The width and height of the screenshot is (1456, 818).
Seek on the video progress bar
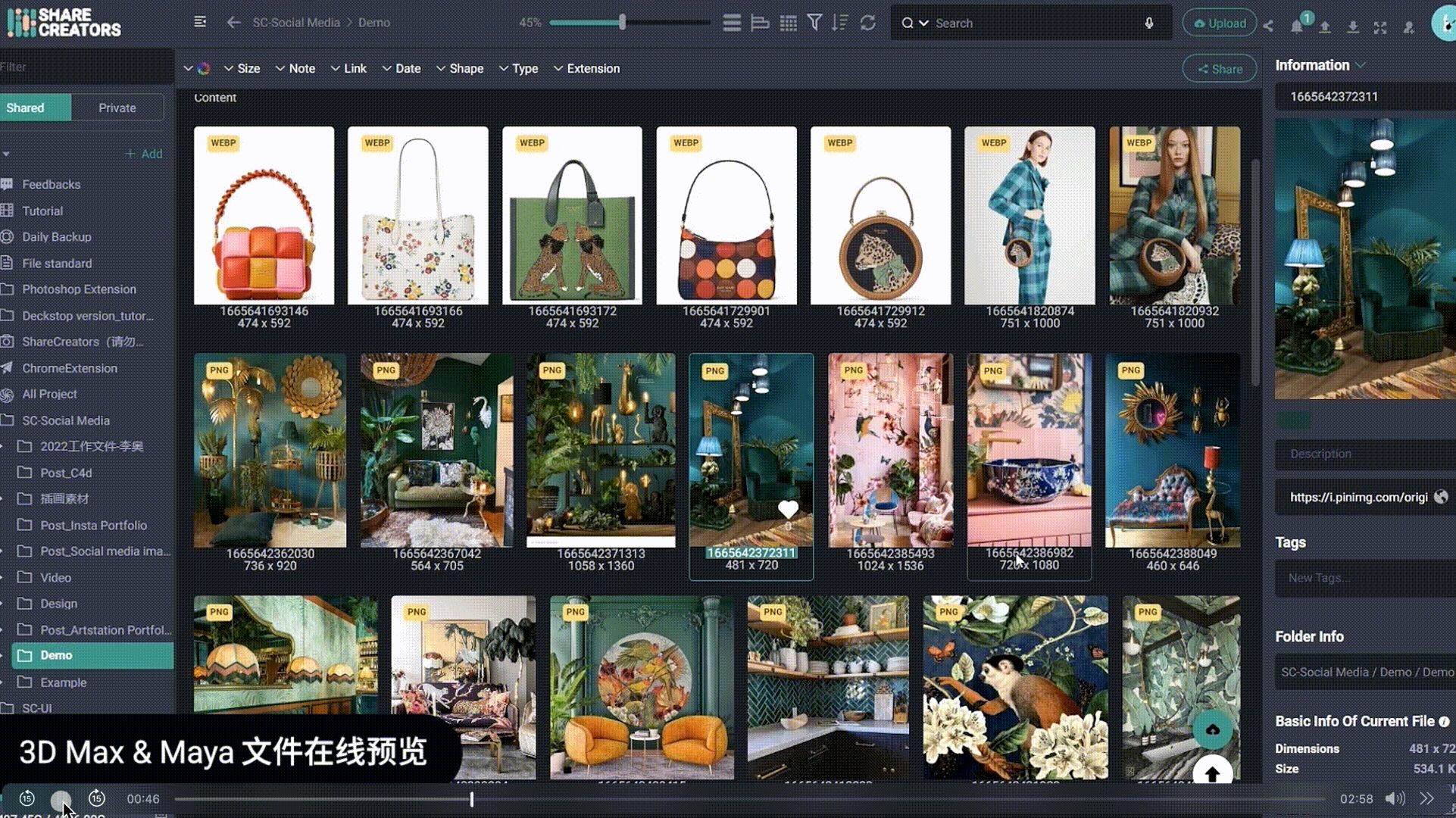(750, 798)
